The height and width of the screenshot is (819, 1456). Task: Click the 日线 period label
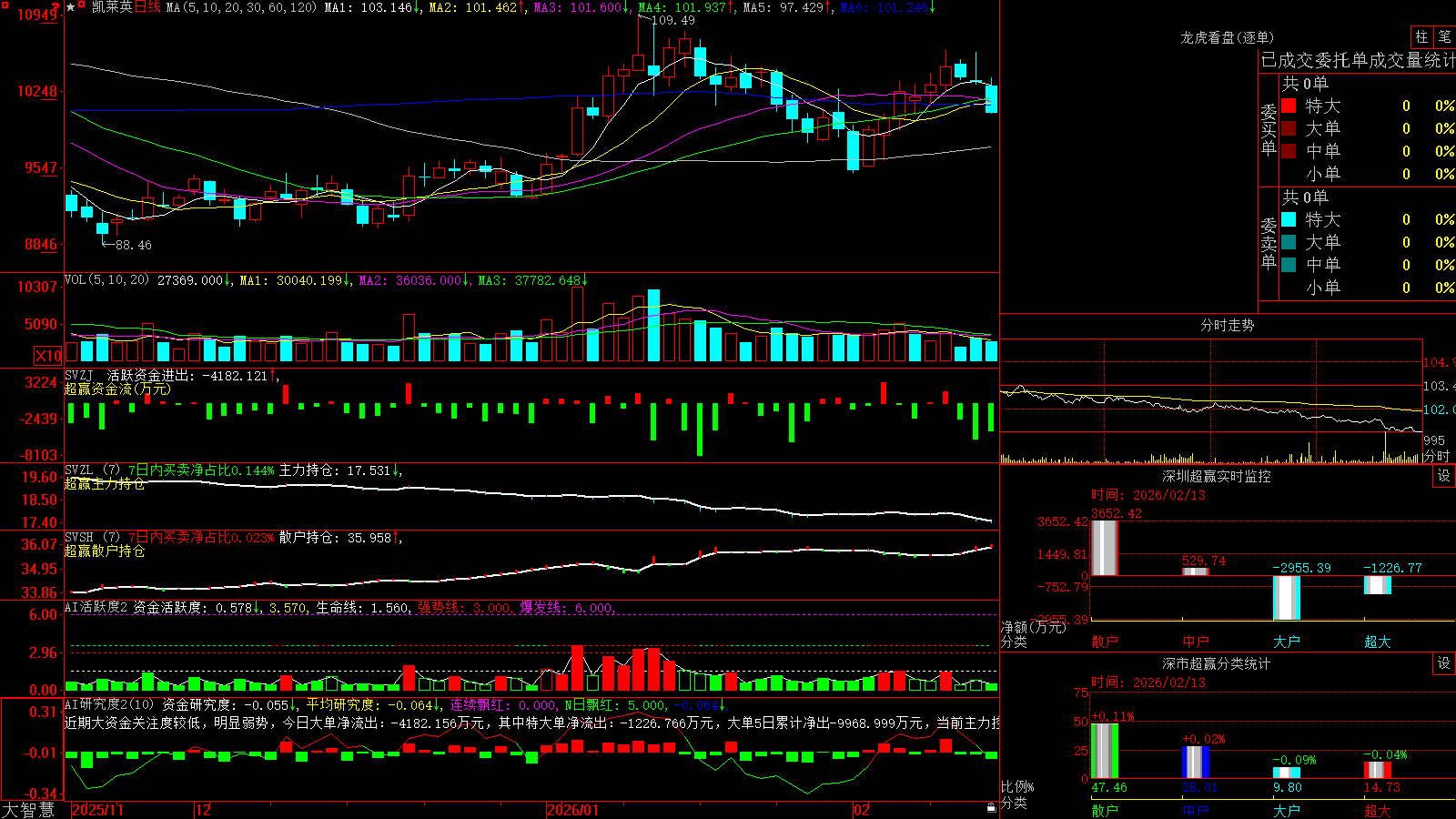point(147,7)
